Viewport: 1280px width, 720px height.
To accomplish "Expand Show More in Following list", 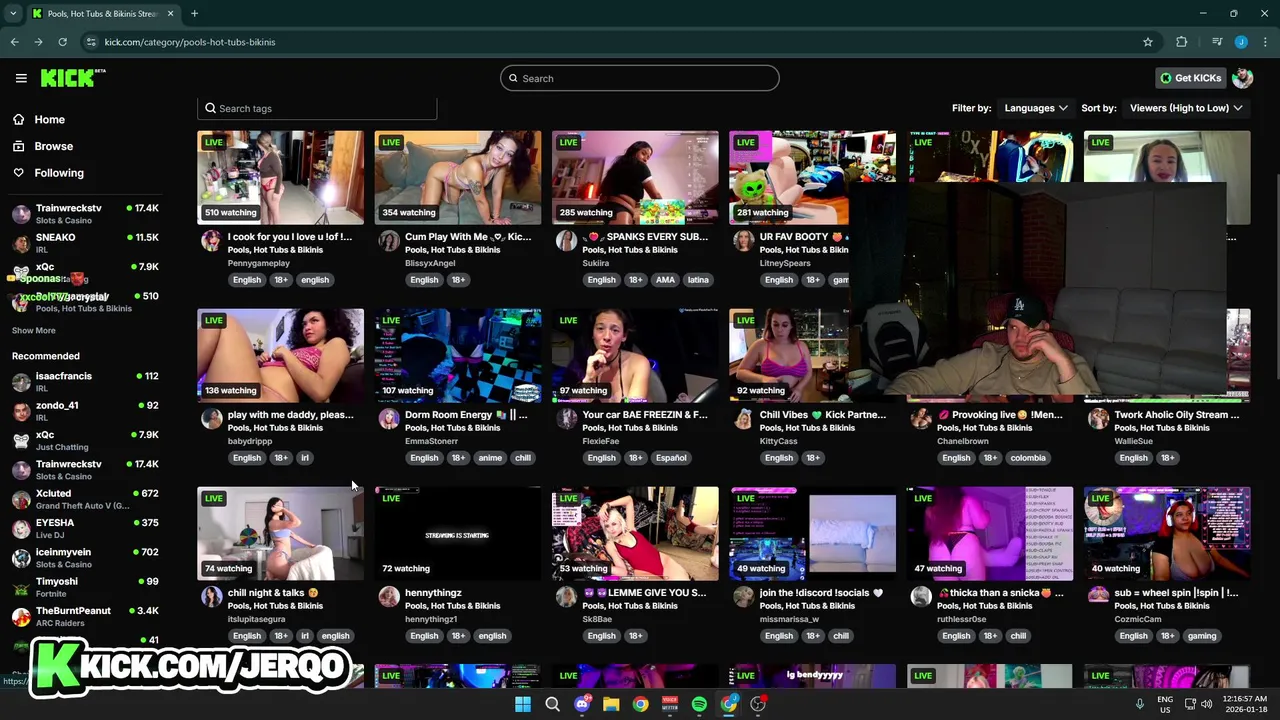I will click(x=34, y=331).
